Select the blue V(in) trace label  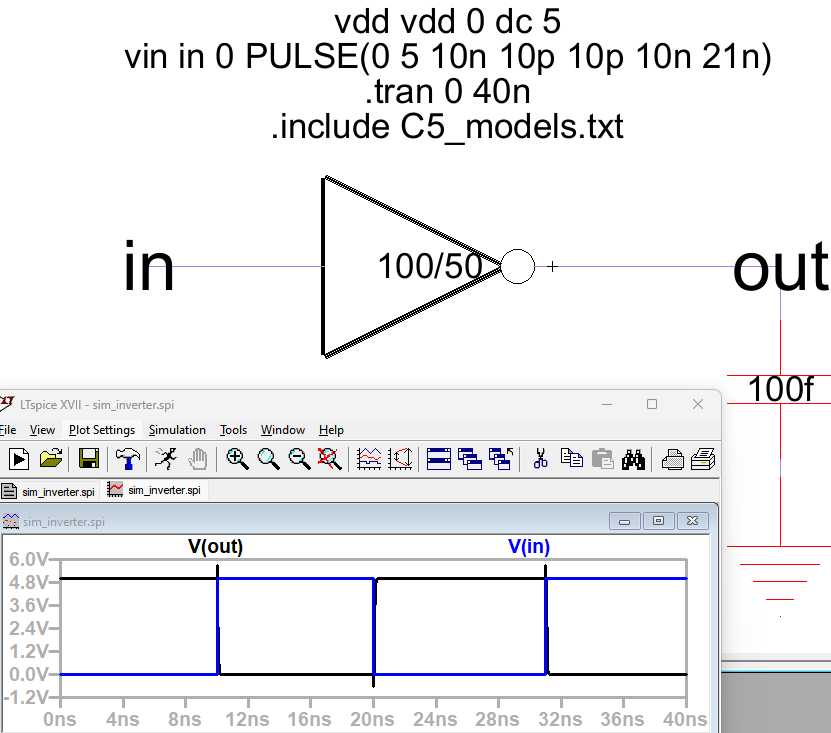click(529, 547)
